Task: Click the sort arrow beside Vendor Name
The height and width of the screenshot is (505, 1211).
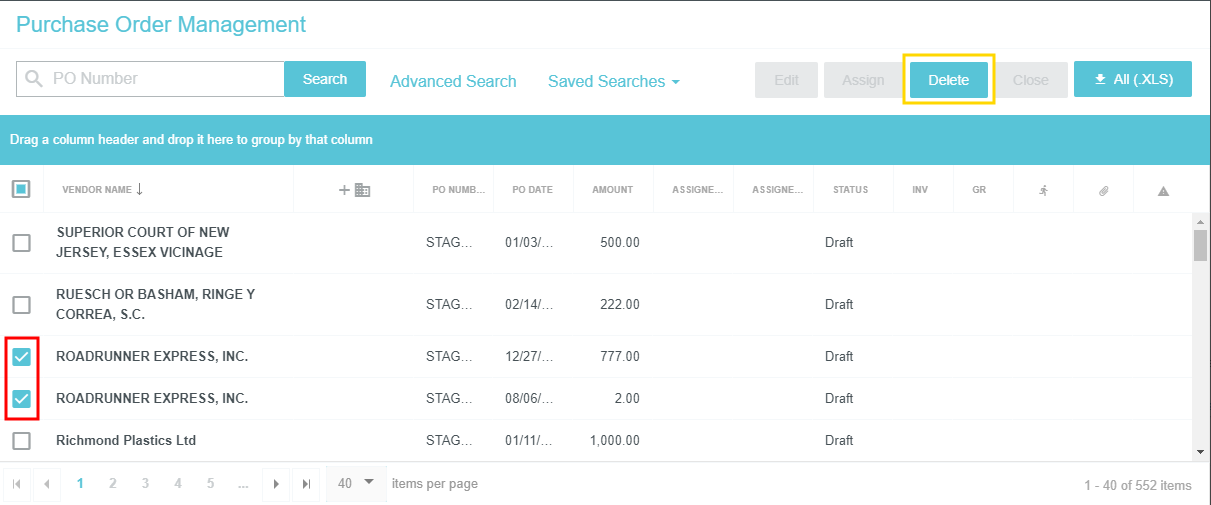Action: point(139,189)
